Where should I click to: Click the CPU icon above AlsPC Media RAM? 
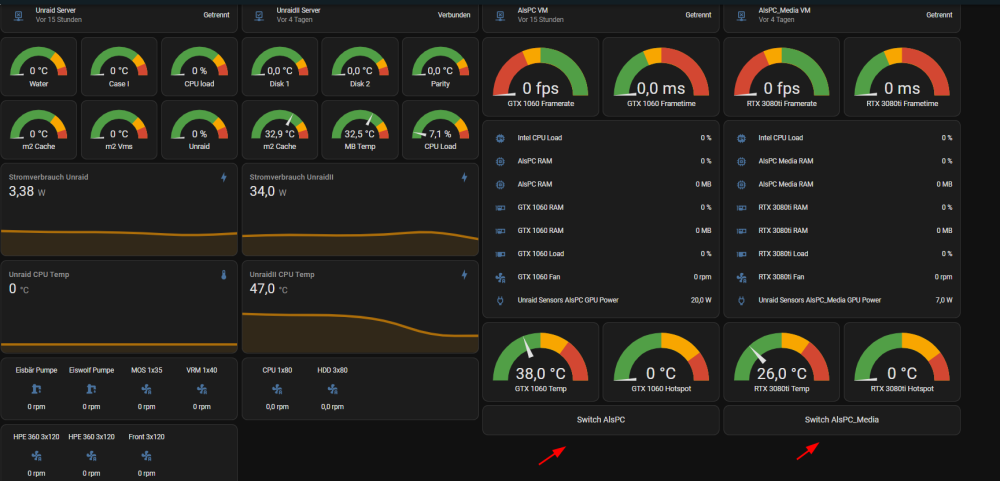[x=741, y=138]
